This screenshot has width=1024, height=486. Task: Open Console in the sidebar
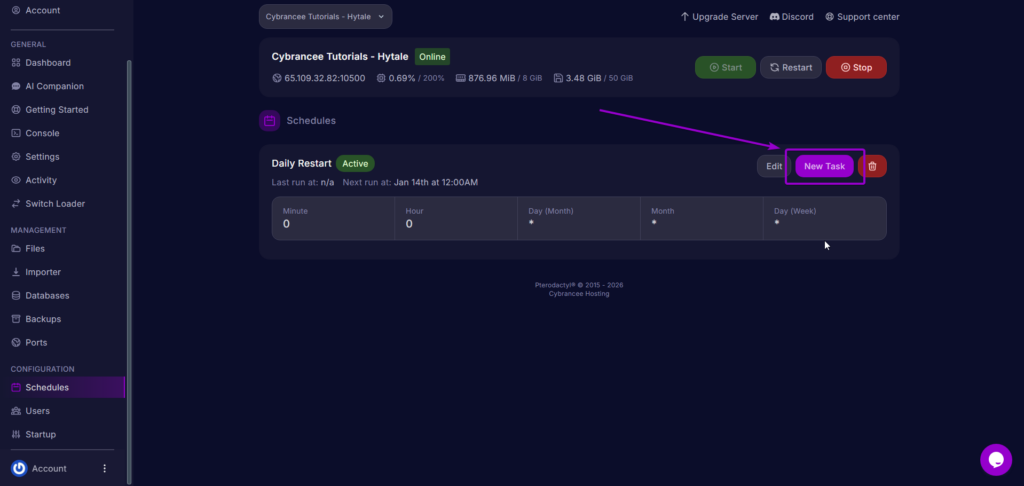coord(41,133)
